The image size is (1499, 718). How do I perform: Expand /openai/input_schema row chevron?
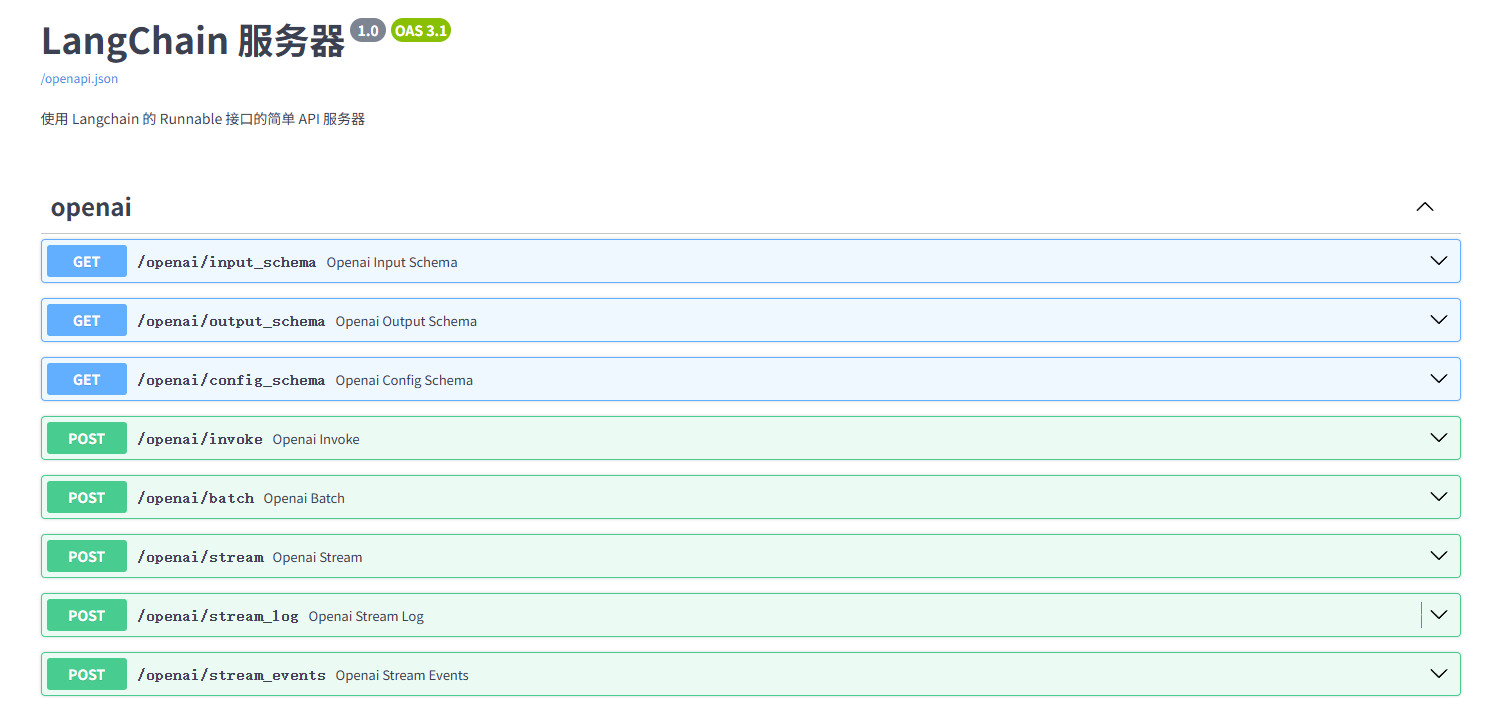point(1439,261)
